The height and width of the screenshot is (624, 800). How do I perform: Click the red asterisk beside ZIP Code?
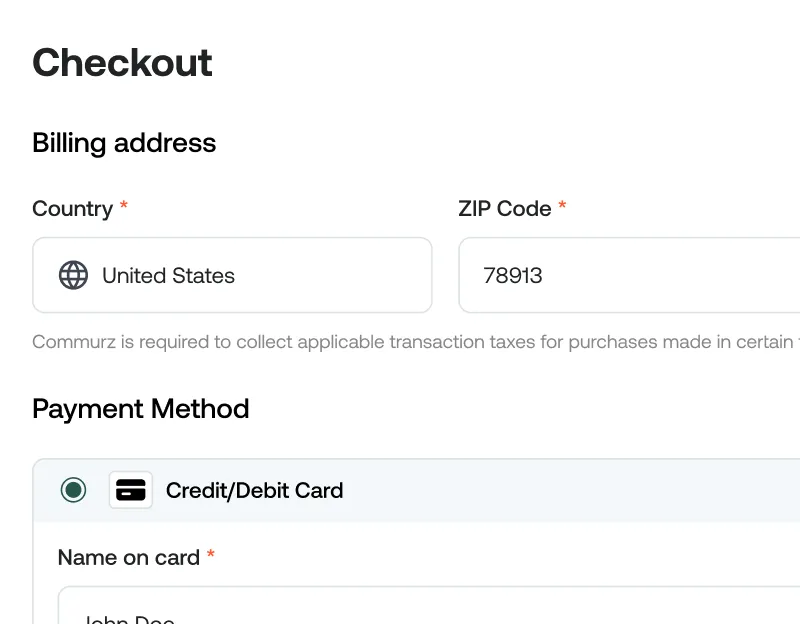(x=562, y=207)
